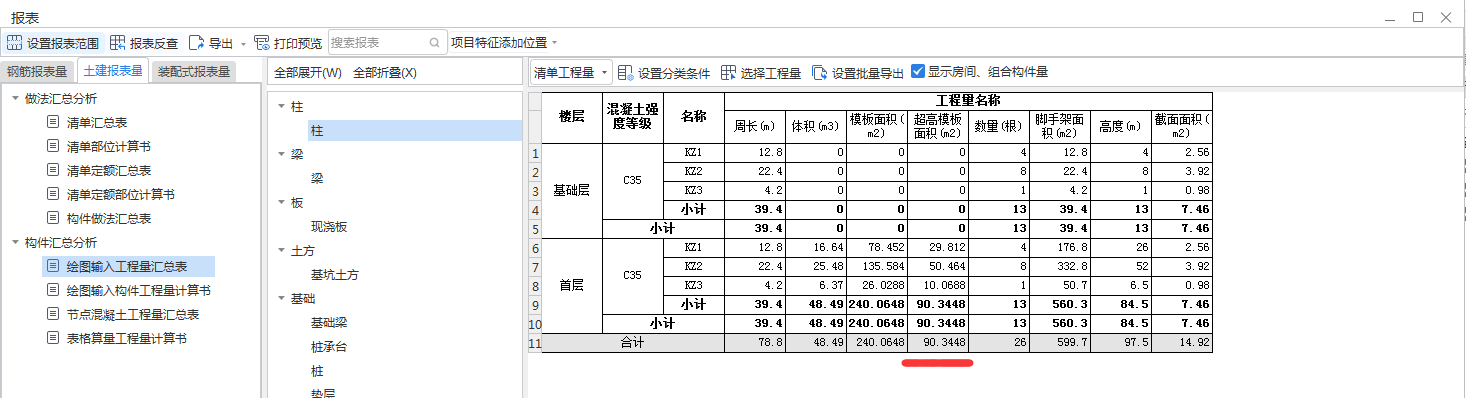This screenshot has width=1466, height=398.
Task: Click the 导出 export icon
Action: pos(196,43)
